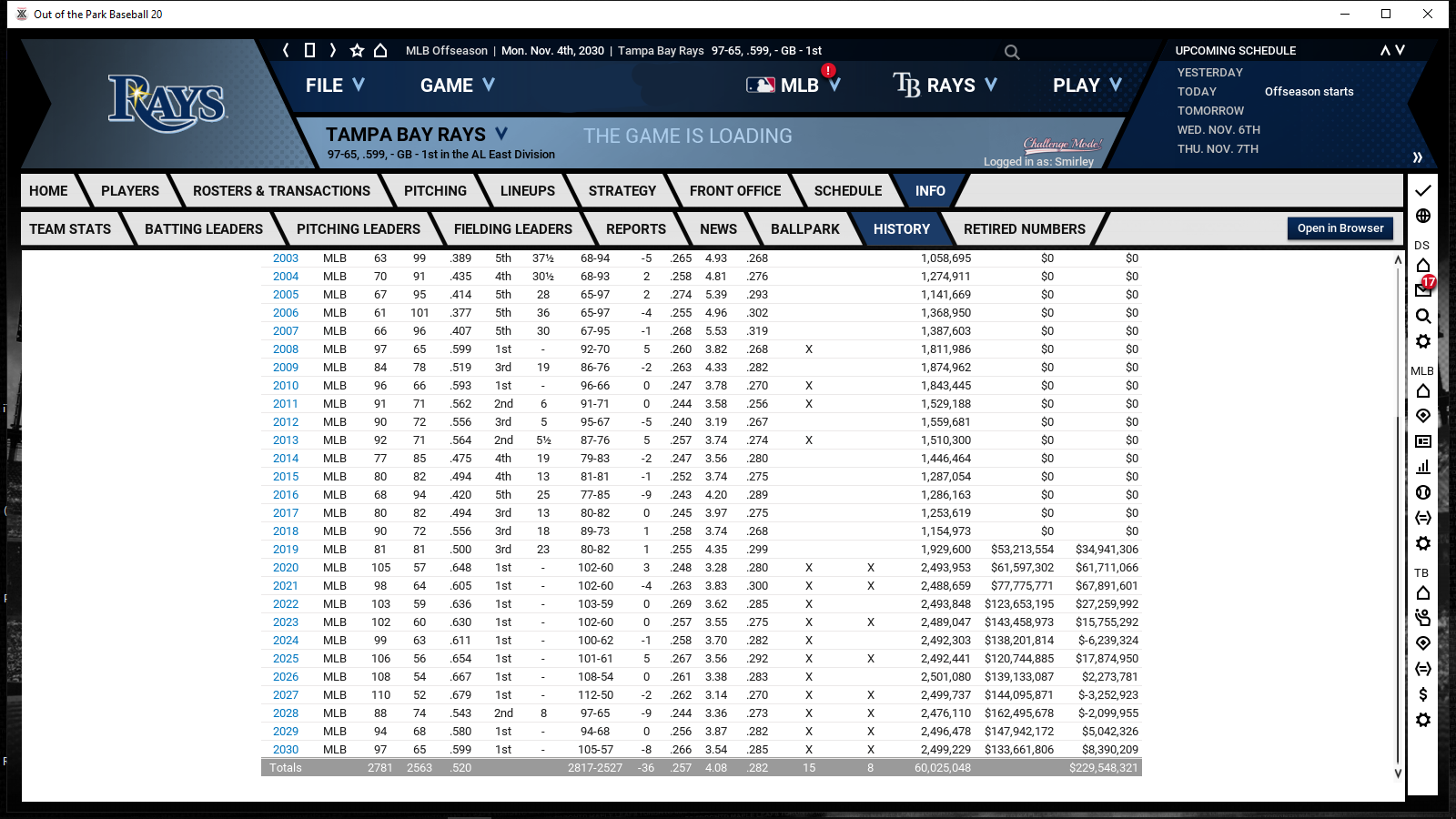The width and height of the screenshot is (1456, 819).
Task: Open the dollar sign finances icon
Action: (1423, 694)
